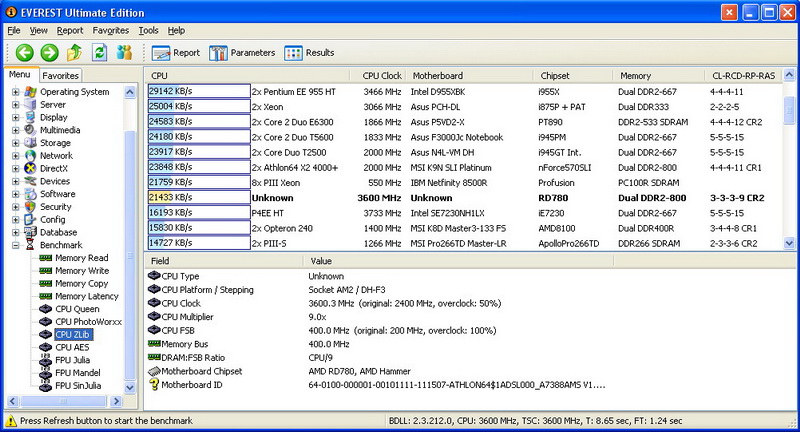Image resolution: width=800 pixels, height=432 pixels.
Task: Select CPU PhotoWorxx benchmark
Action: [x=89, y=322]
